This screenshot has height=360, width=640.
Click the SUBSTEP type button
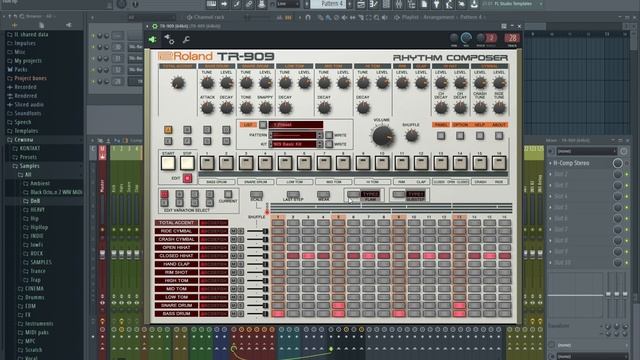[x=399, y=194]
